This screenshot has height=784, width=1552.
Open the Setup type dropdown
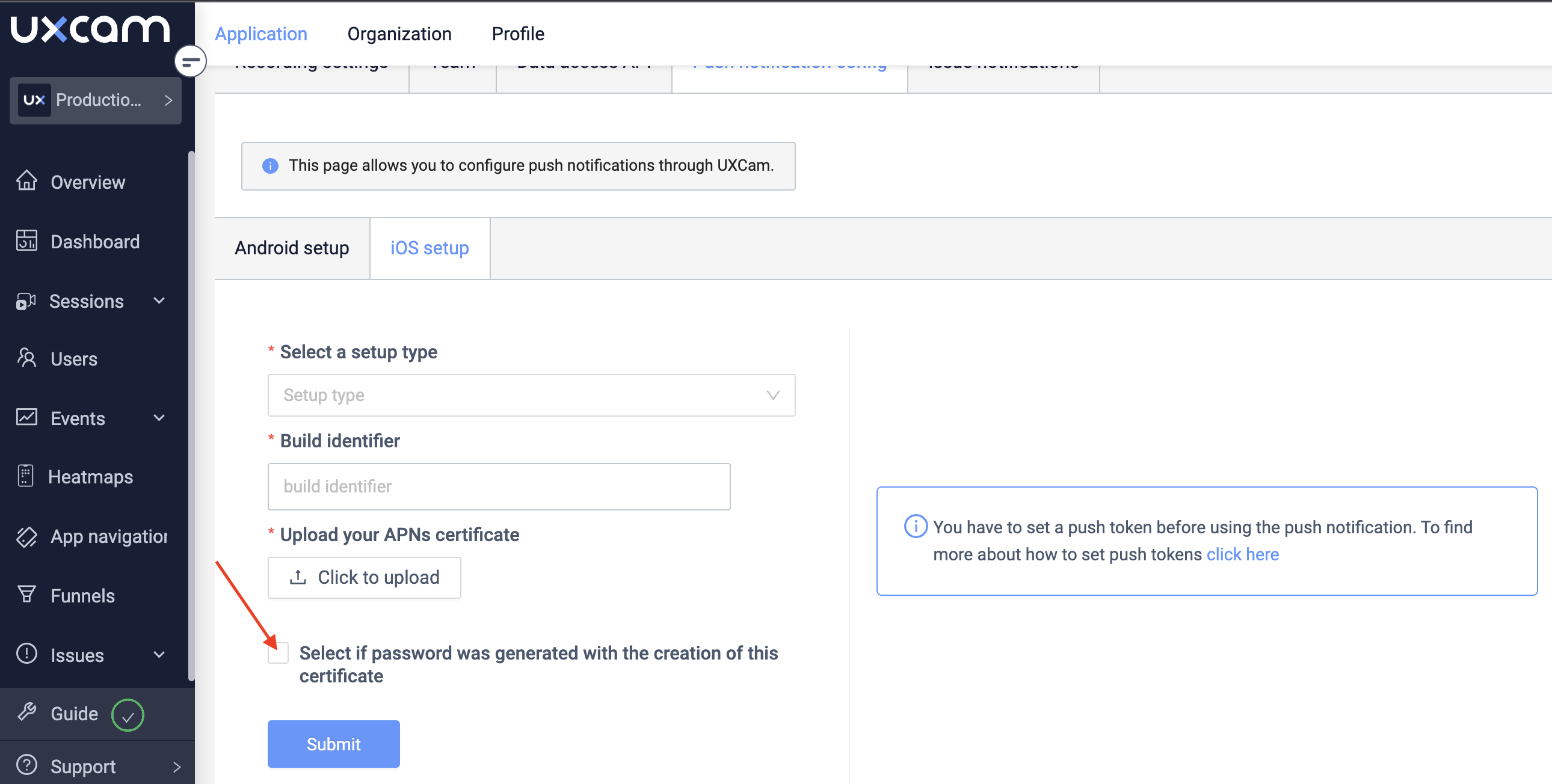click(x=531, y=395)
